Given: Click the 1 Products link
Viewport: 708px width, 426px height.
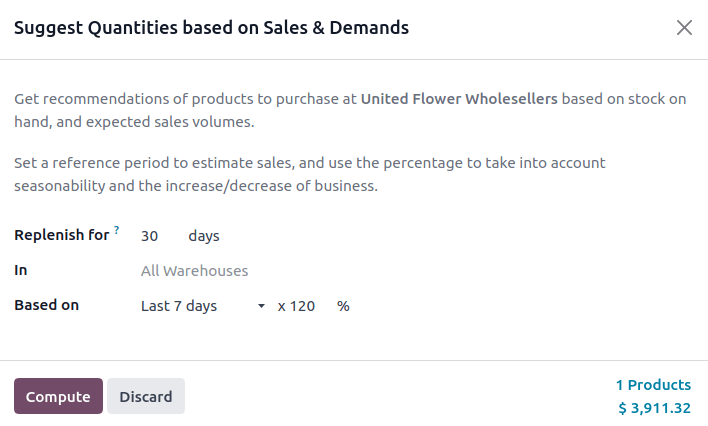Looking at the screenshot, I should [653, 385].
